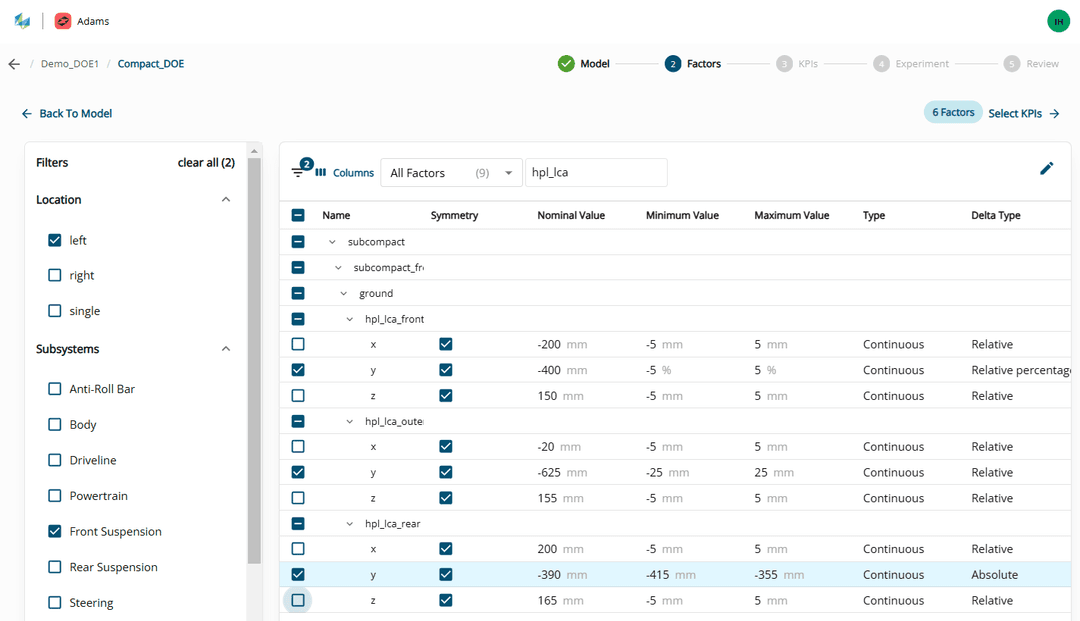The width and height of the screenshot is (1080, 621).
Task: Click the pencil edit icon
Action: (1046, 168)
